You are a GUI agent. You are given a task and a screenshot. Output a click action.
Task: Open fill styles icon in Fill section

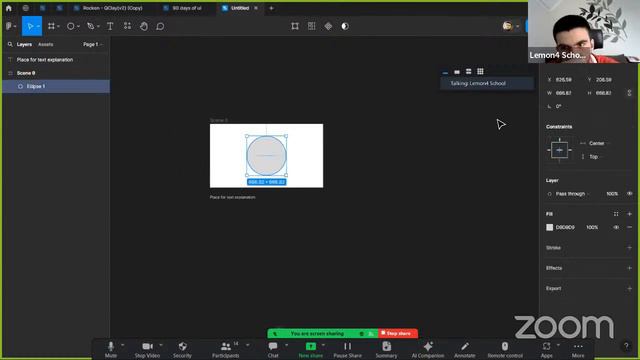pyautogui.click(x=616, y=214)
